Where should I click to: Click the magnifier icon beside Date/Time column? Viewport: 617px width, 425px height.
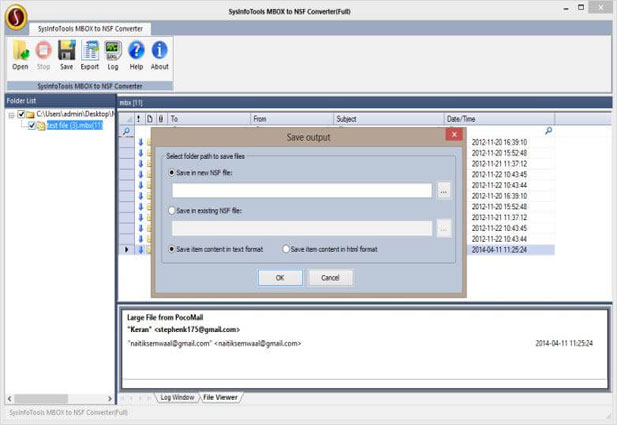548,131
